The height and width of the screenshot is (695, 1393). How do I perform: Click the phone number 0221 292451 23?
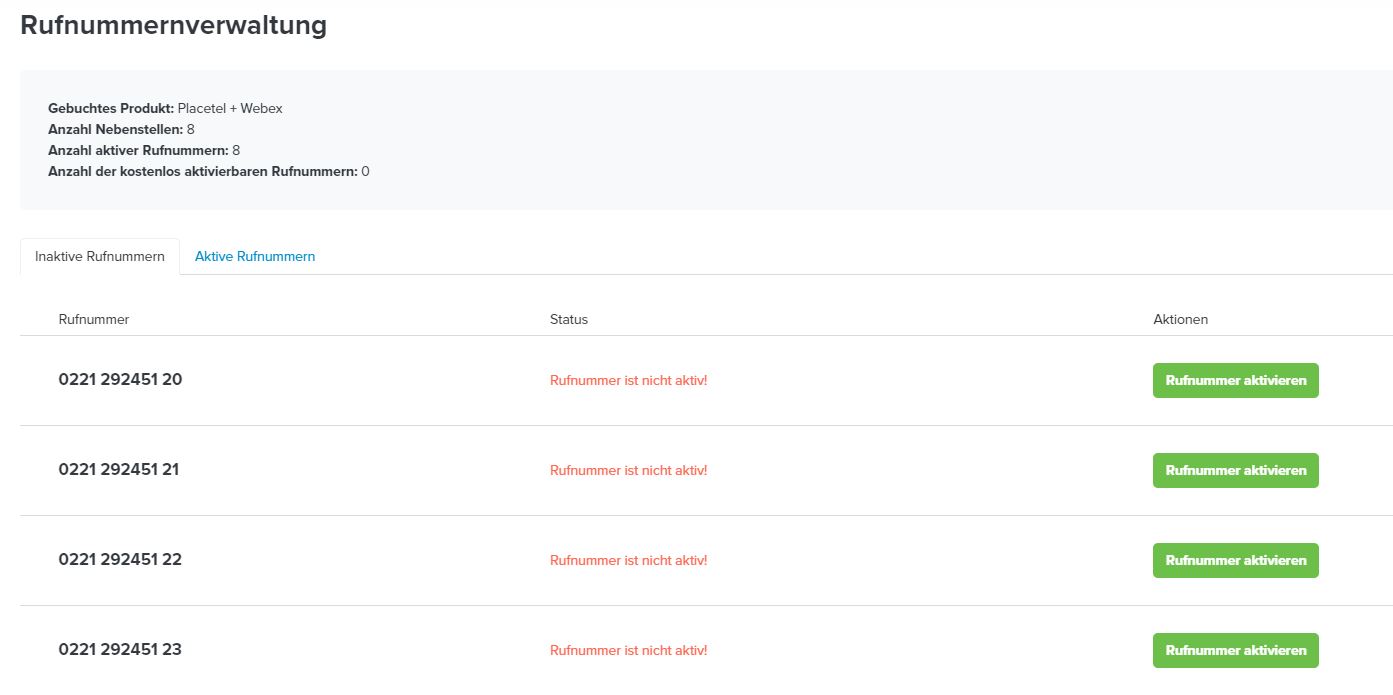point(120,650)
